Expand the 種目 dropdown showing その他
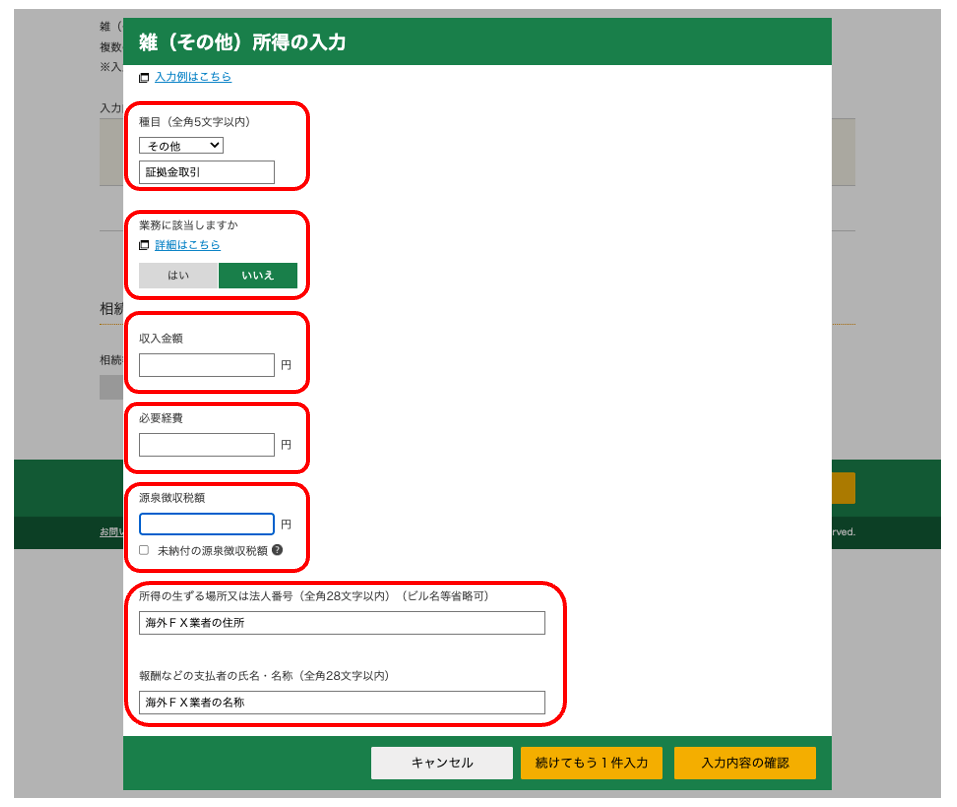 (181, 146)
